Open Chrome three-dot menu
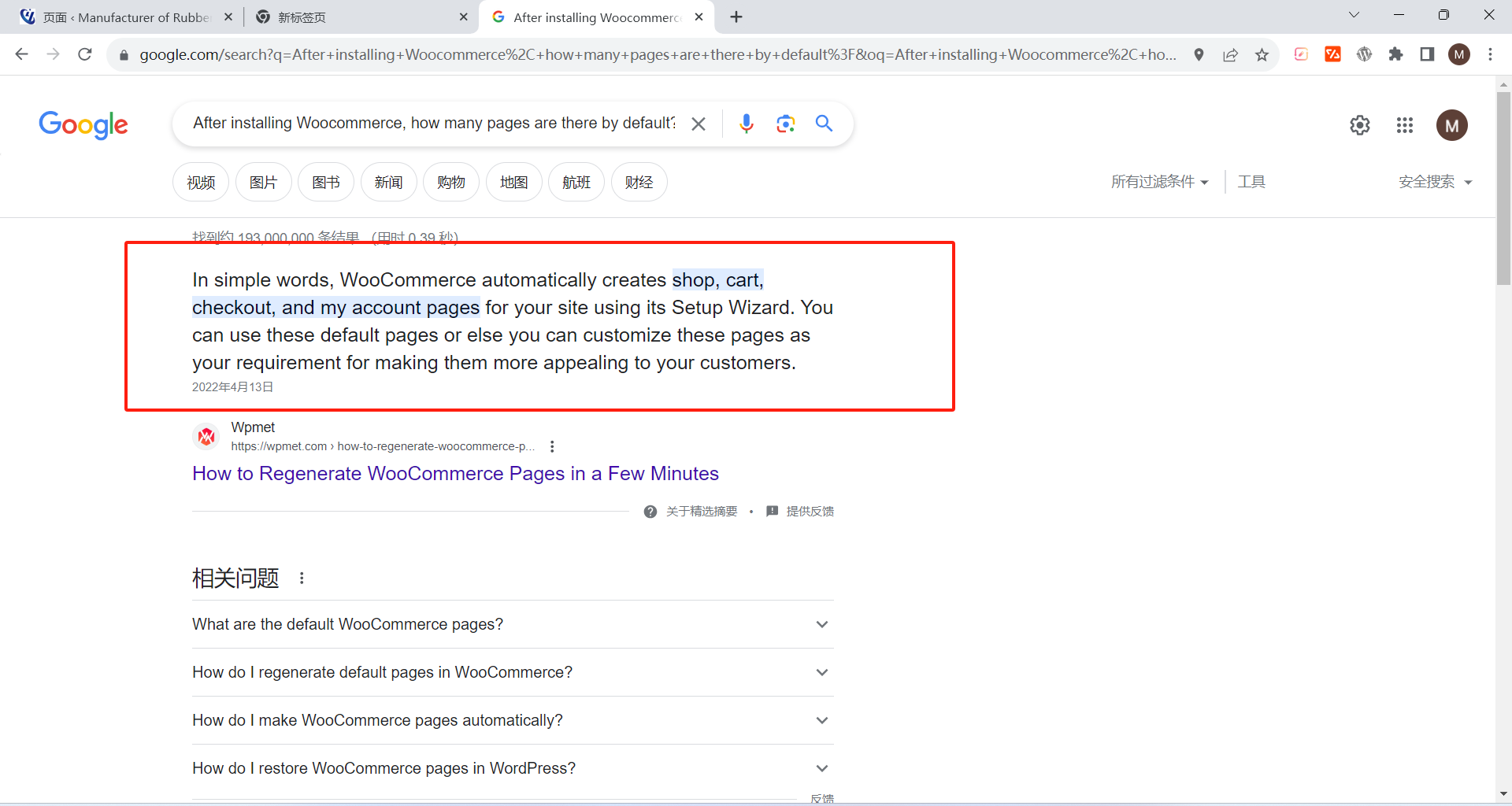This screenshot has height=806, width=1512. pos(1490,54)
